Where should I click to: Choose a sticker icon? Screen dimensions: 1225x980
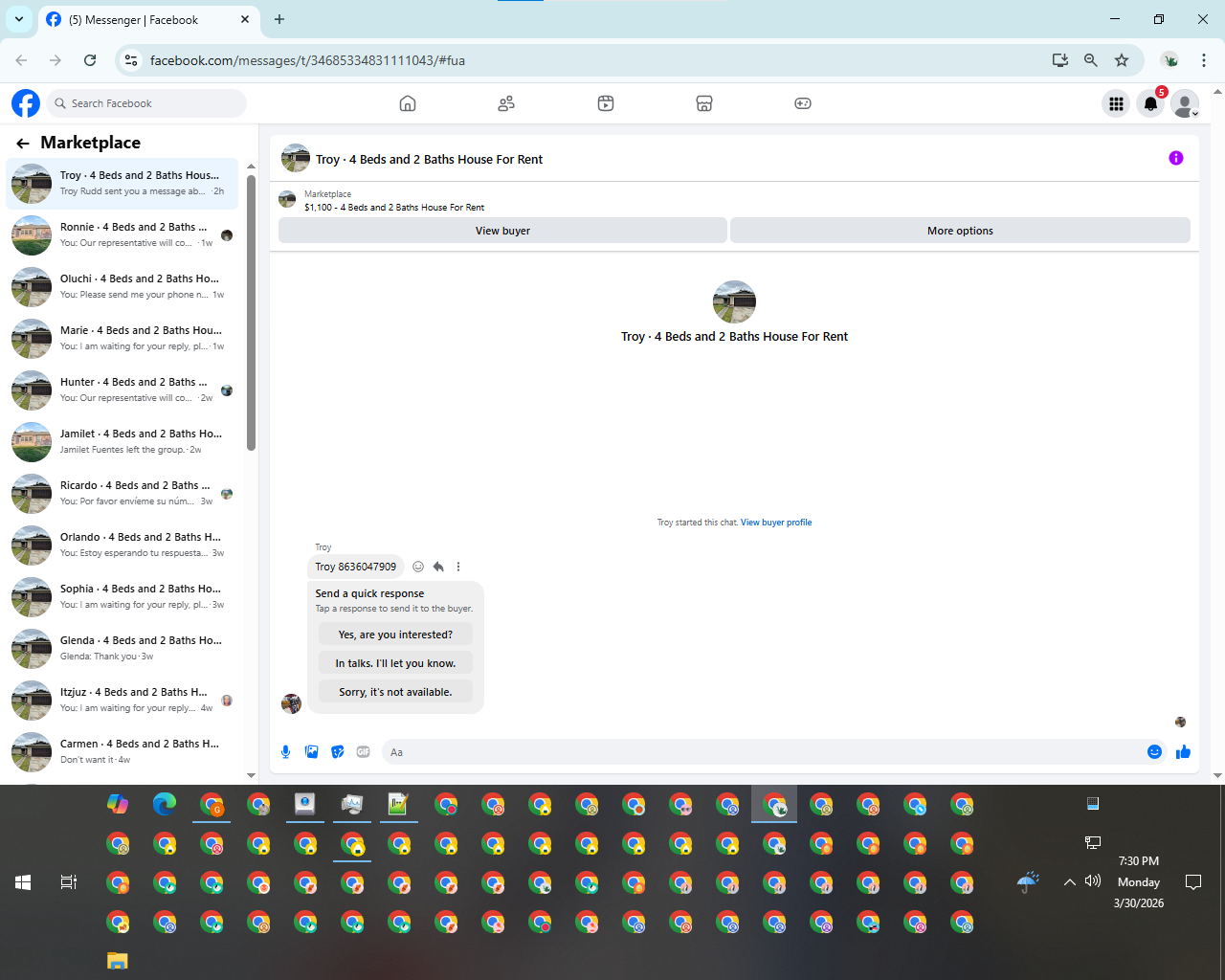338,752
